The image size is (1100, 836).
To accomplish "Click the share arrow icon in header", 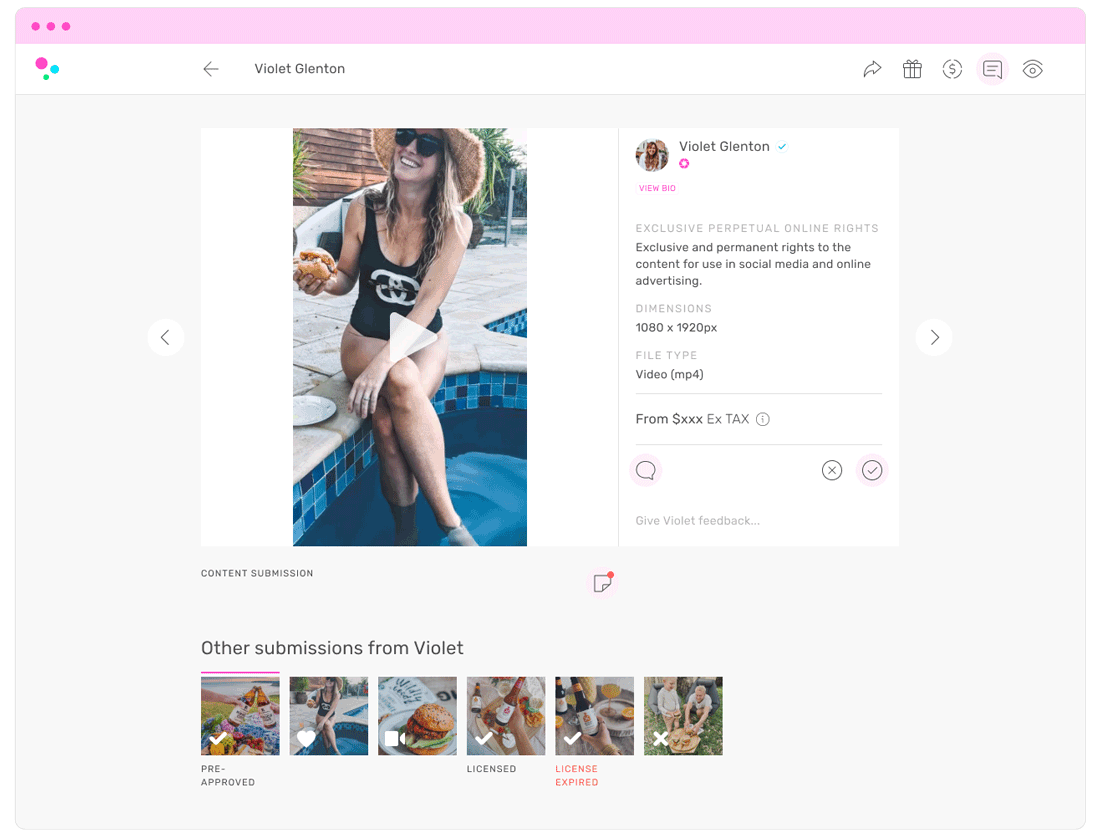I will click(x=872, y=69).
